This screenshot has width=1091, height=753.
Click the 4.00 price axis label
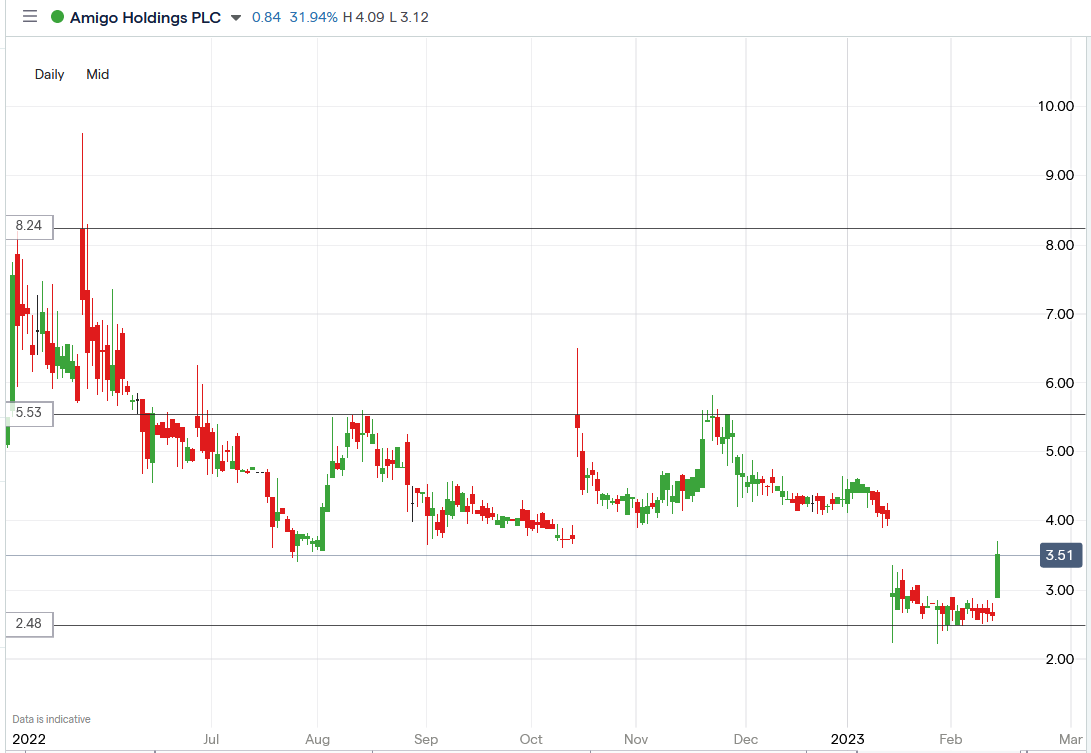1059,520
